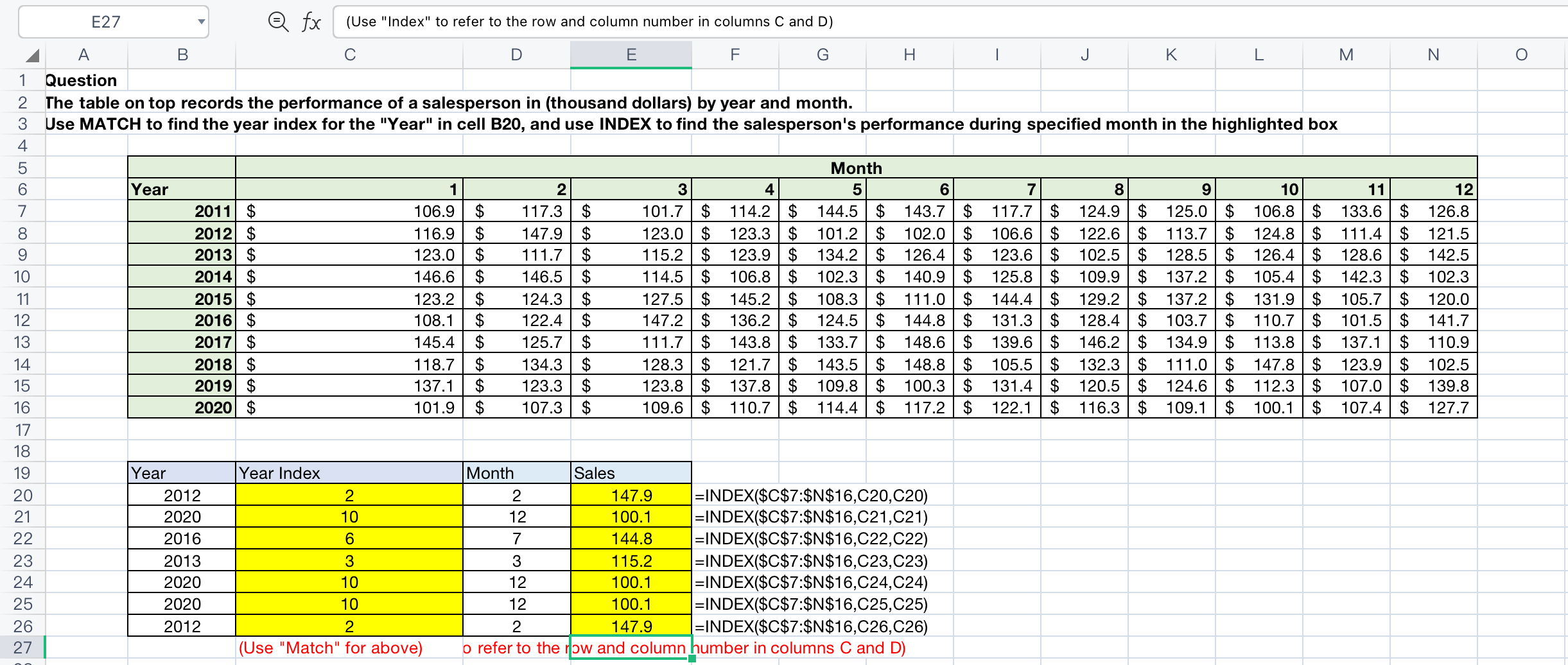Image resolution: width=1568 pixels, height=665 pixels.
Task: Click year 2011 in the top table
Action: pos(182,211)
